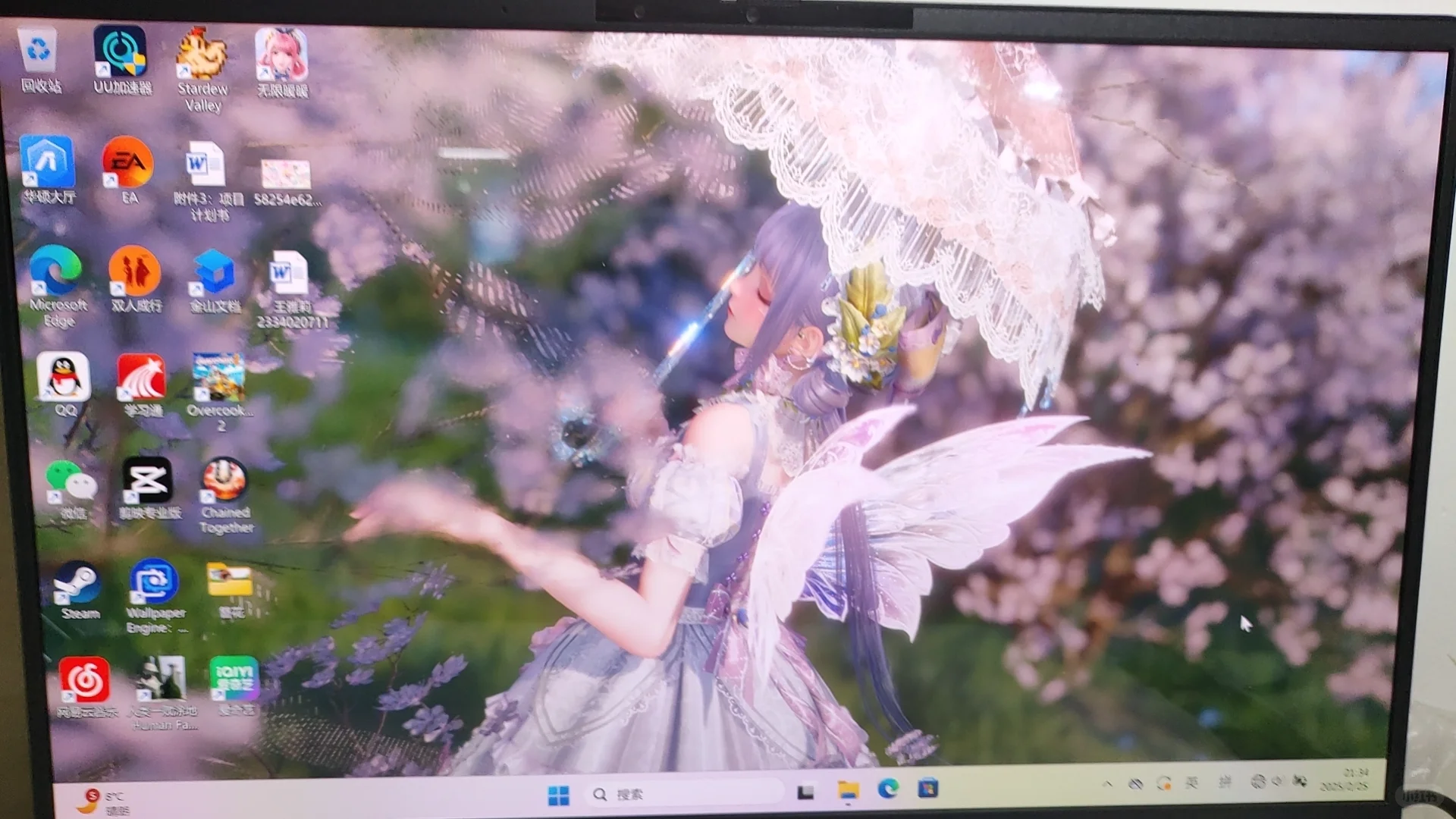The image size is (1456, 819).
Task: Launch the 剪映专业版 video editor shortcut
Action: (x=149, y=488)
